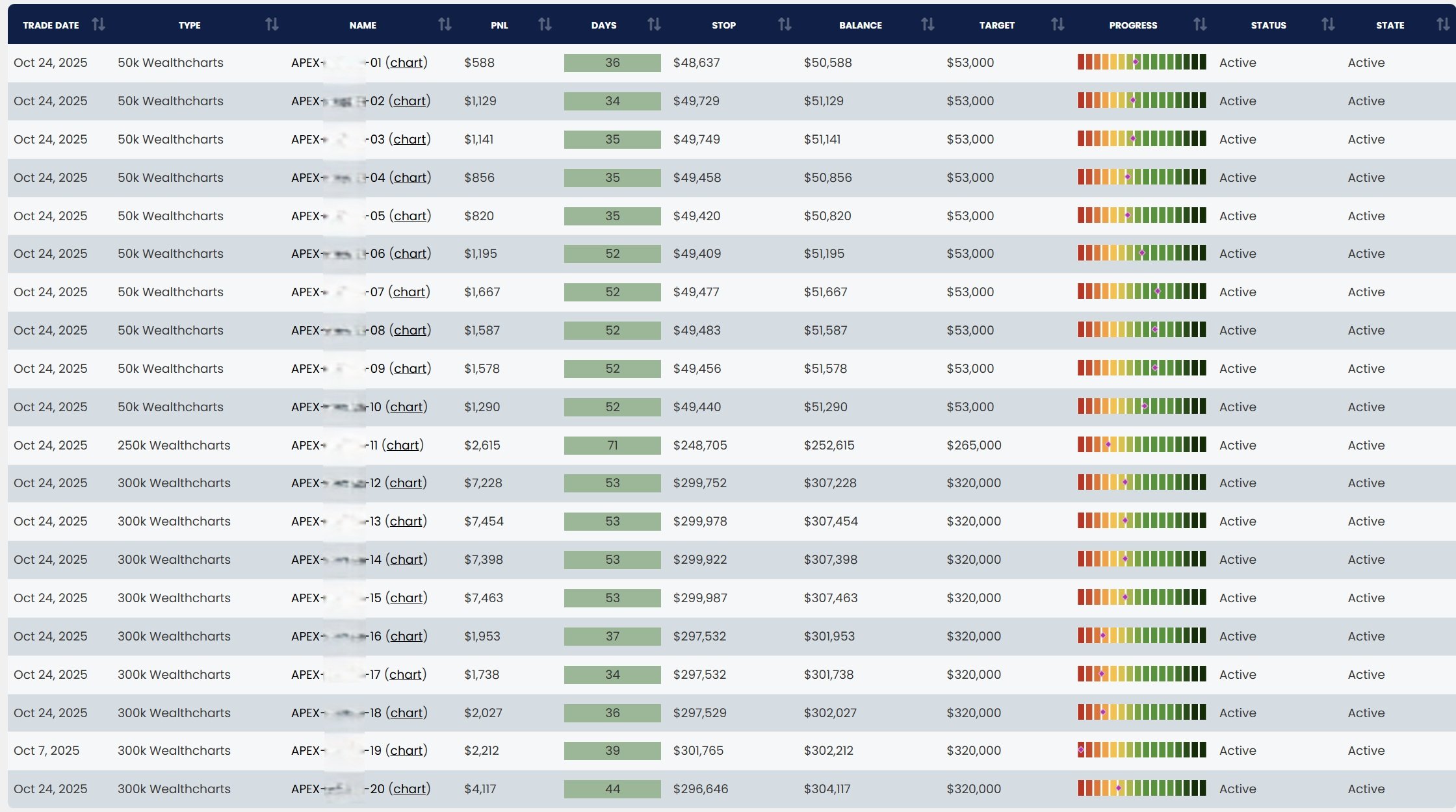Click Days column sort arrows
Viewport: 1456px width, 812px height.
coord(654,25)
